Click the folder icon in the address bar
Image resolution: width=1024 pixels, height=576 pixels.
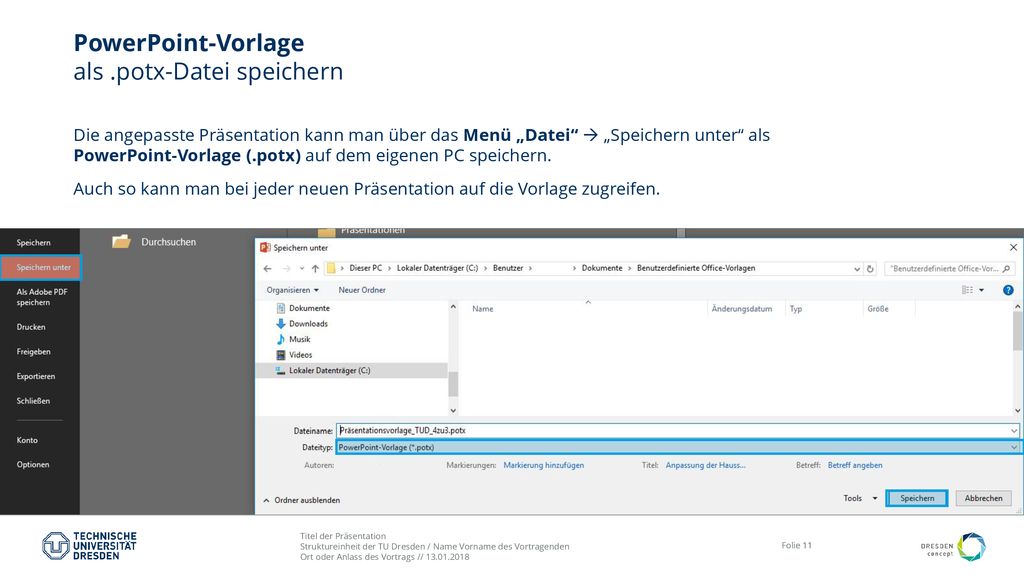tap(331, 268)
